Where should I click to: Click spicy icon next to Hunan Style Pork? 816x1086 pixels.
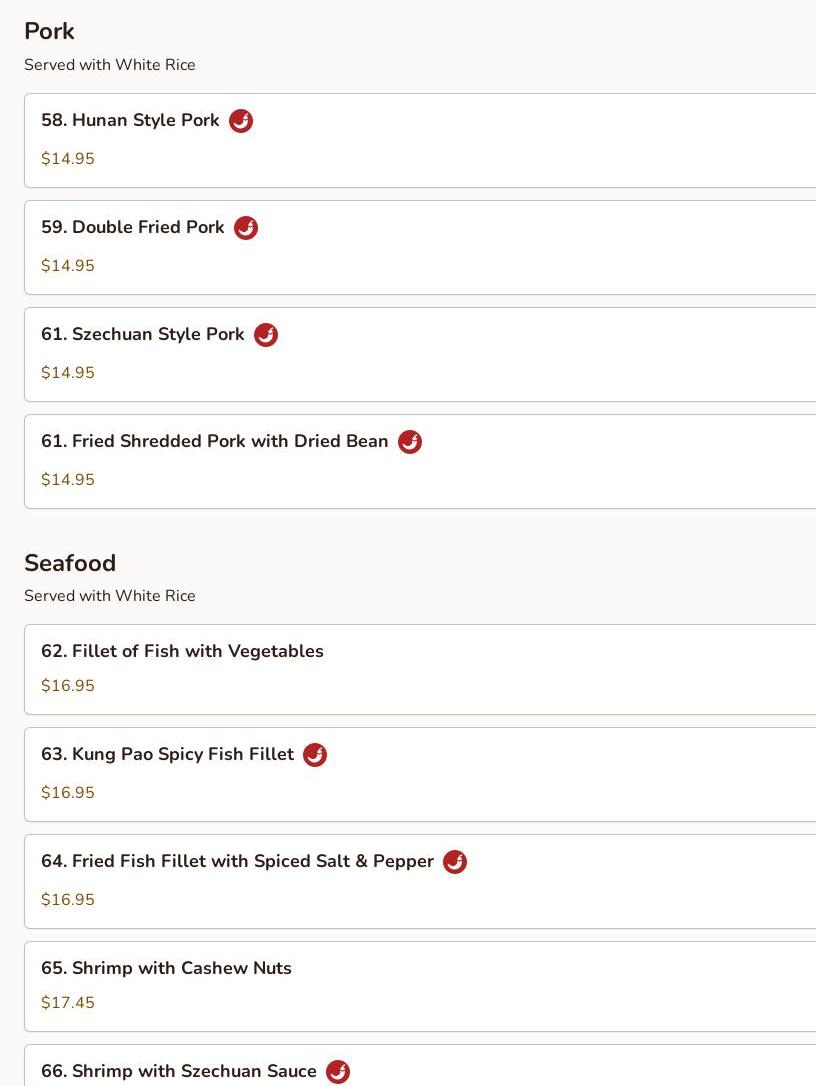point(241,121)
